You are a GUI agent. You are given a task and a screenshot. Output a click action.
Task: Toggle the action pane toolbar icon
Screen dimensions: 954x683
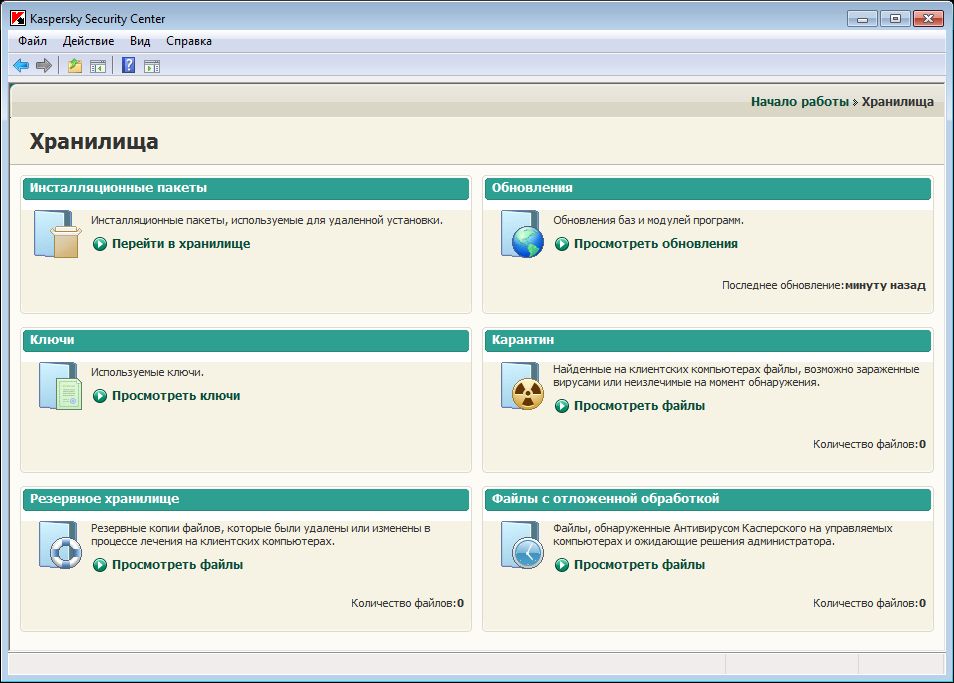click(x=152, y=66)
